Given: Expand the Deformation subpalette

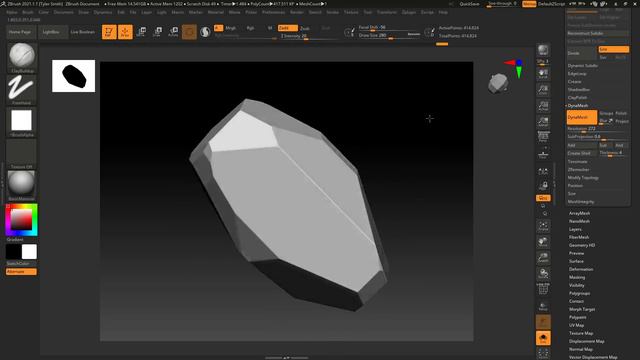Looking at the screenshot, I should coord(581,269).
